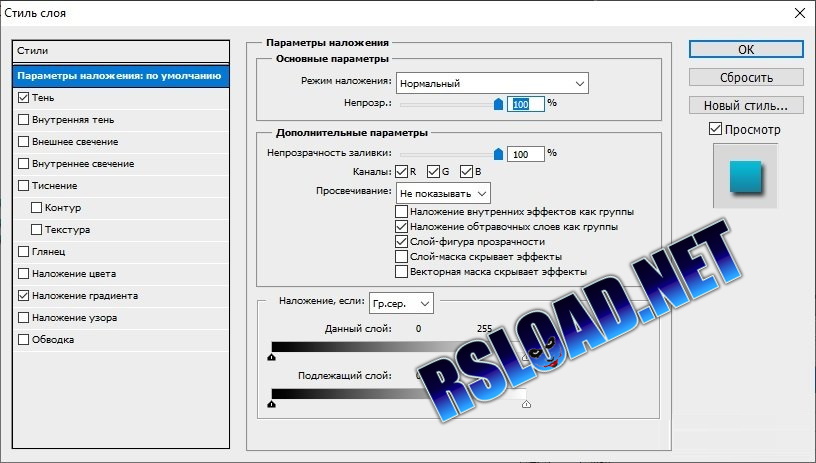The height and width of the screenshot is (463, 816).
Task: Enable Слой-маска скрывает эффекты option
Action: [x=401, y=256]
